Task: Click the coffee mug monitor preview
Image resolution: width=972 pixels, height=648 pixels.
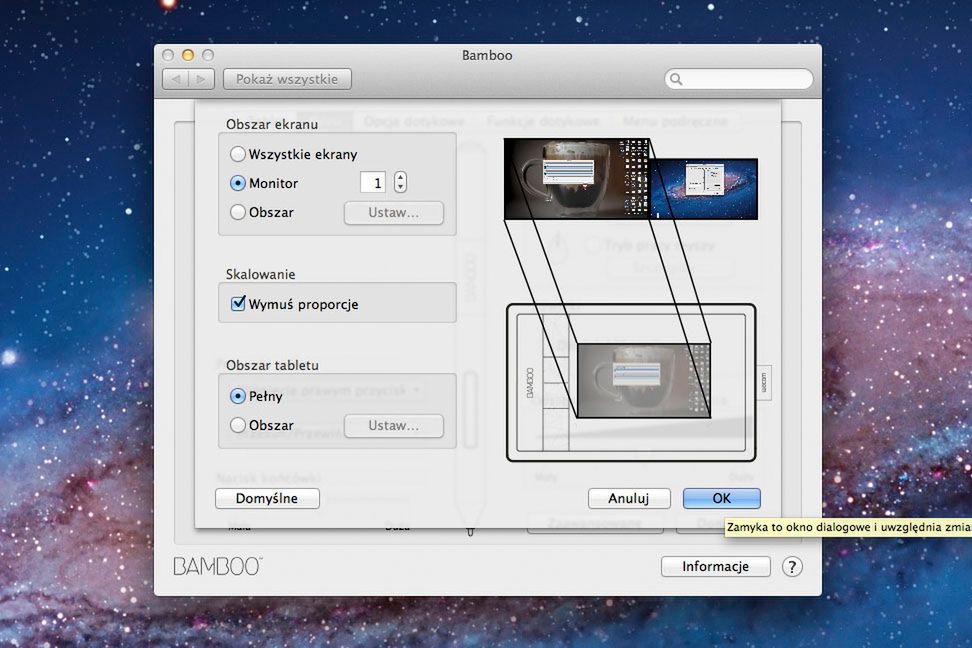Action: tap(577, 179)
